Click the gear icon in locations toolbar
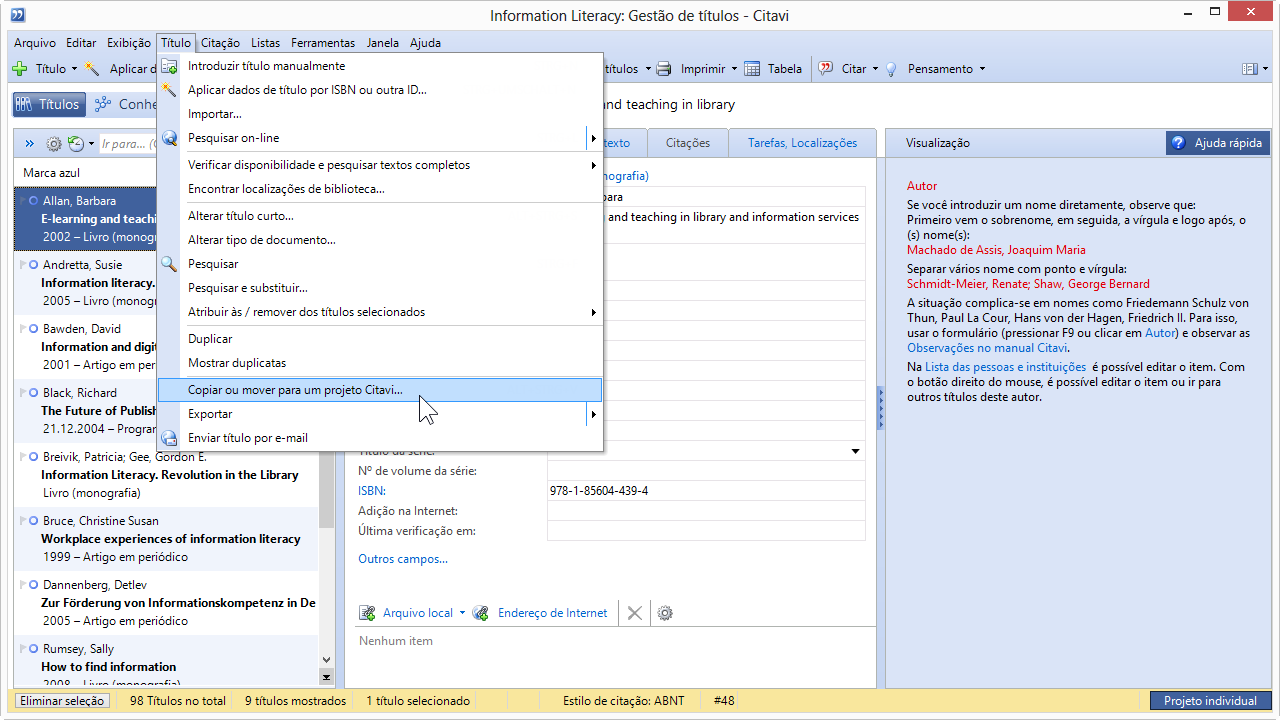Screen dimensions: 1280x720 [x=665, y=613]
